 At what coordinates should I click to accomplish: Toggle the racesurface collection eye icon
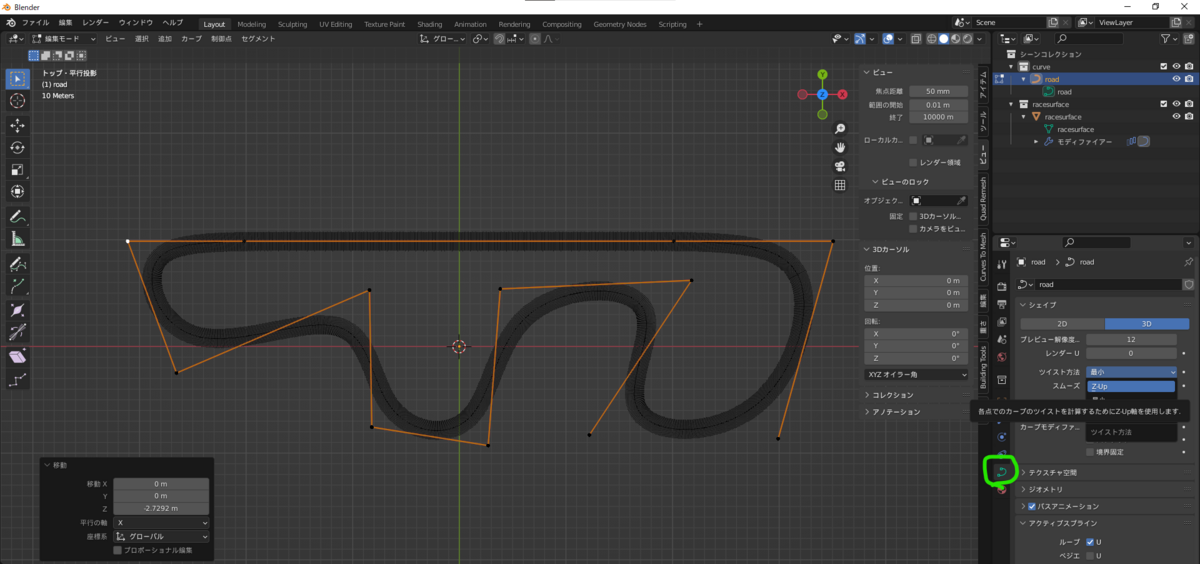1176,104
